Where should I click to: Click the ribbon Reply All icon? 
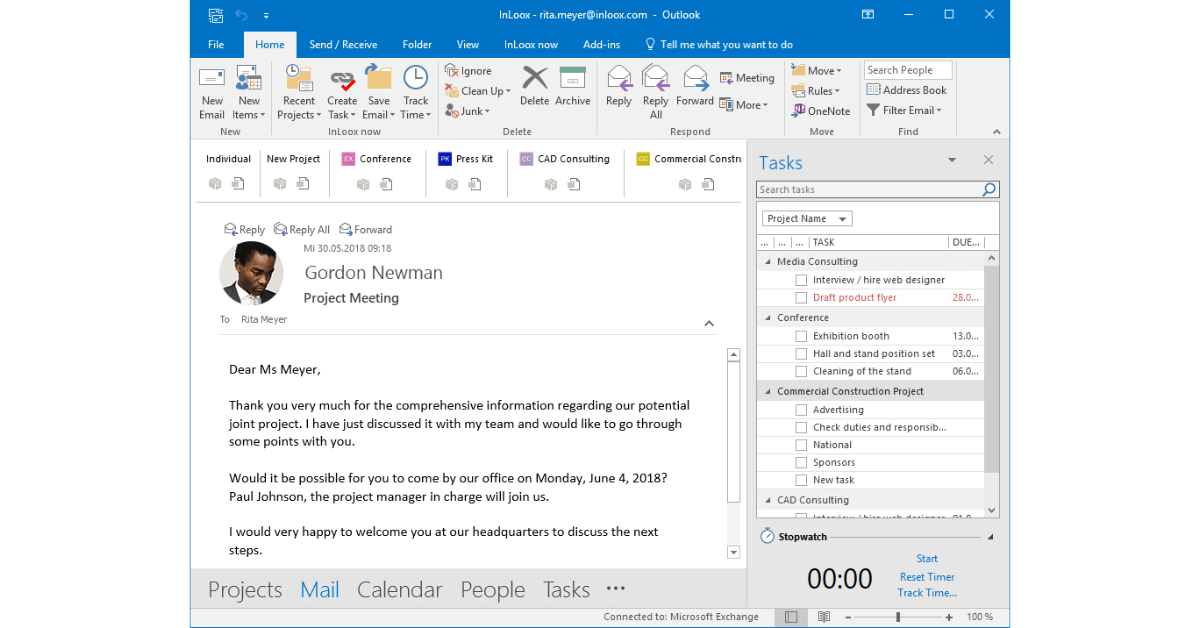(656, 78)
